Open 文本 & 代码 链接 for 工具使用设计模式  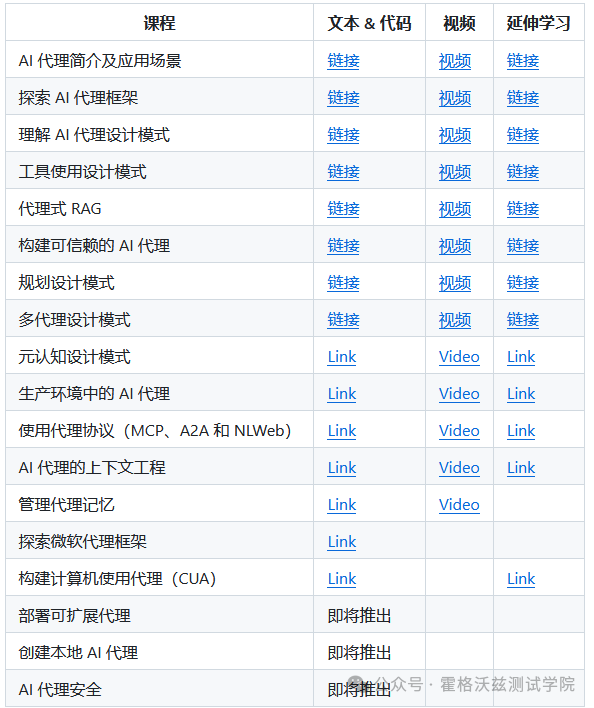(343, 172)
